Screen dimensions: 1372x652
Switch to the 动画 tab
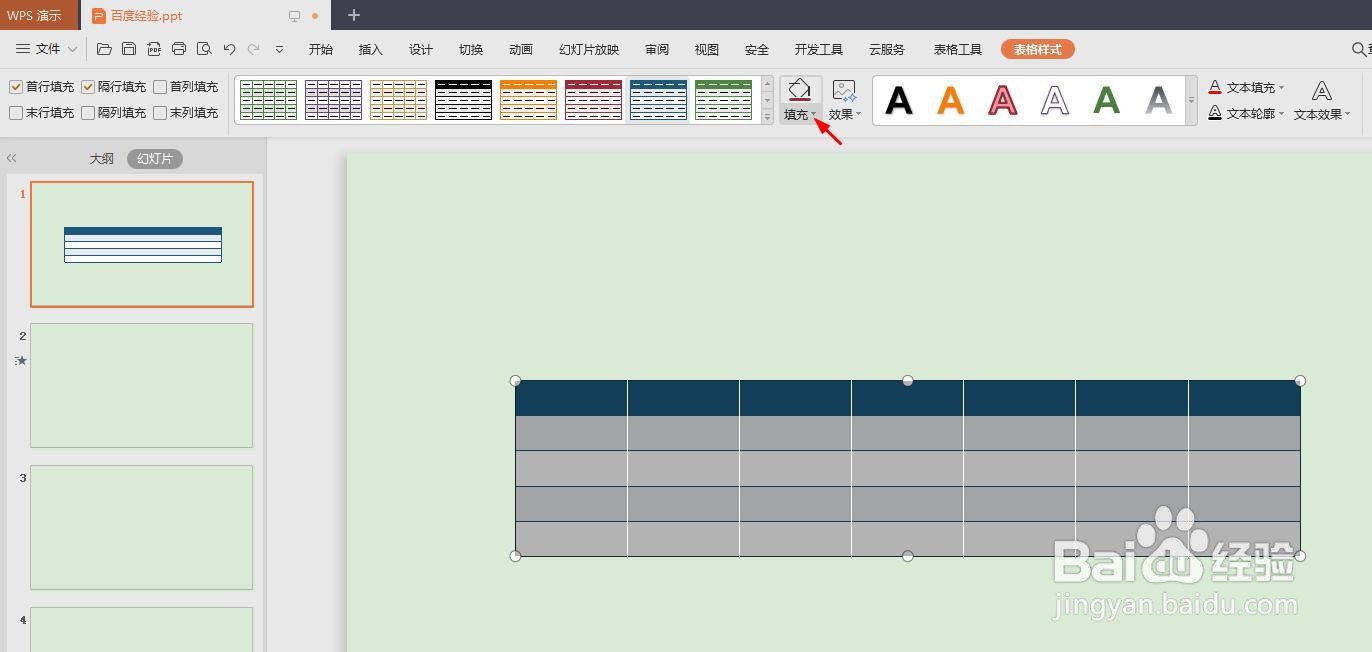tap(520, 50)
